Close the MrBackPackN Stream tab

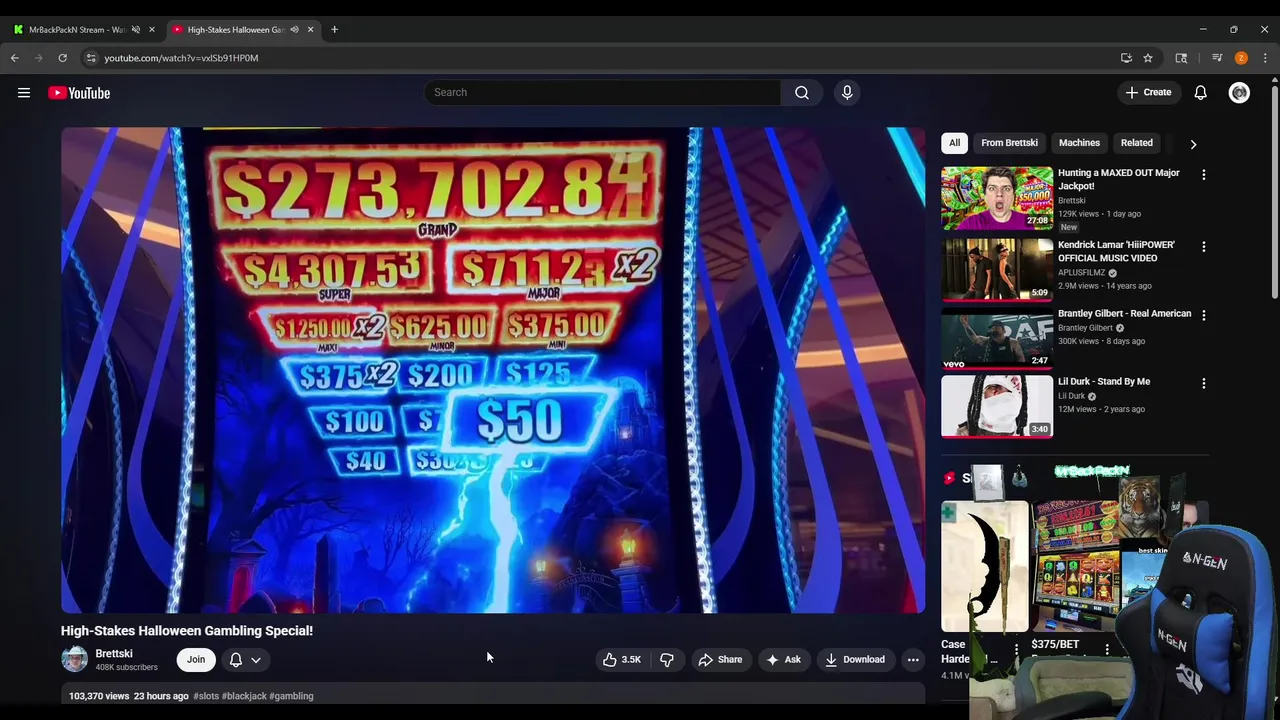tap(152, 29)
